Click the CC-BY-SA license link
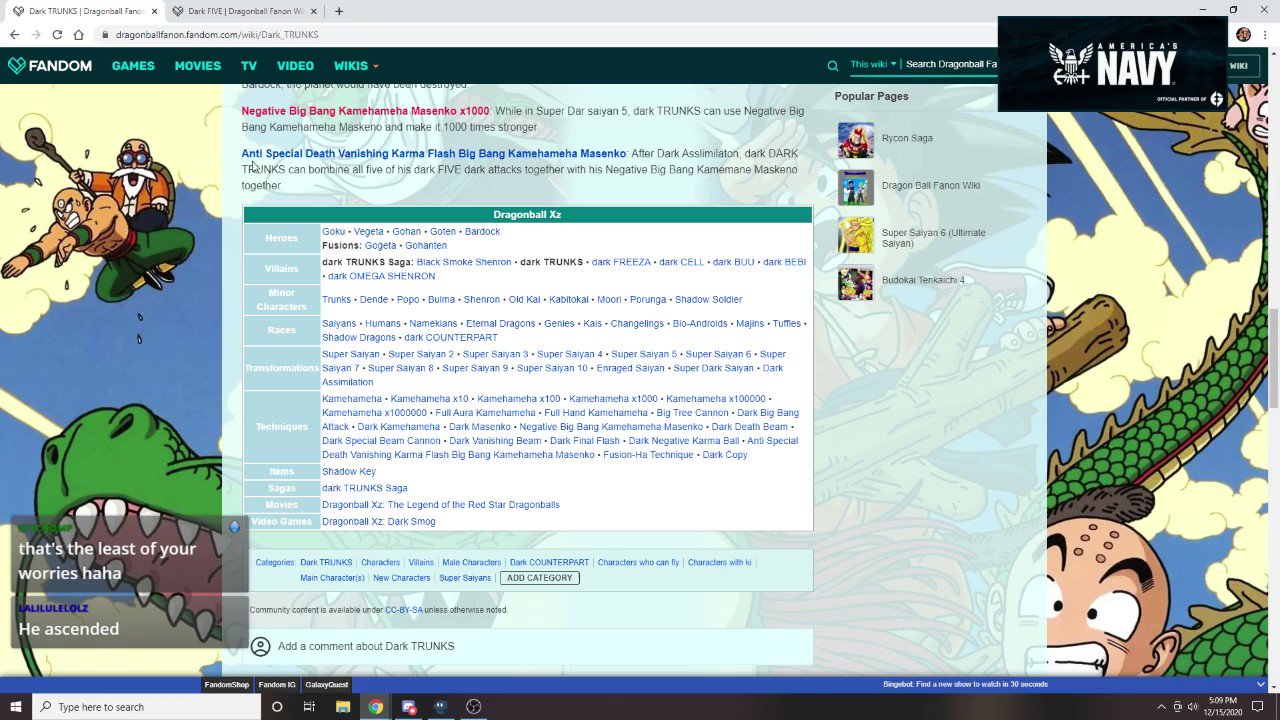This screenshot has width=1280, height=720. click(404, 610)
